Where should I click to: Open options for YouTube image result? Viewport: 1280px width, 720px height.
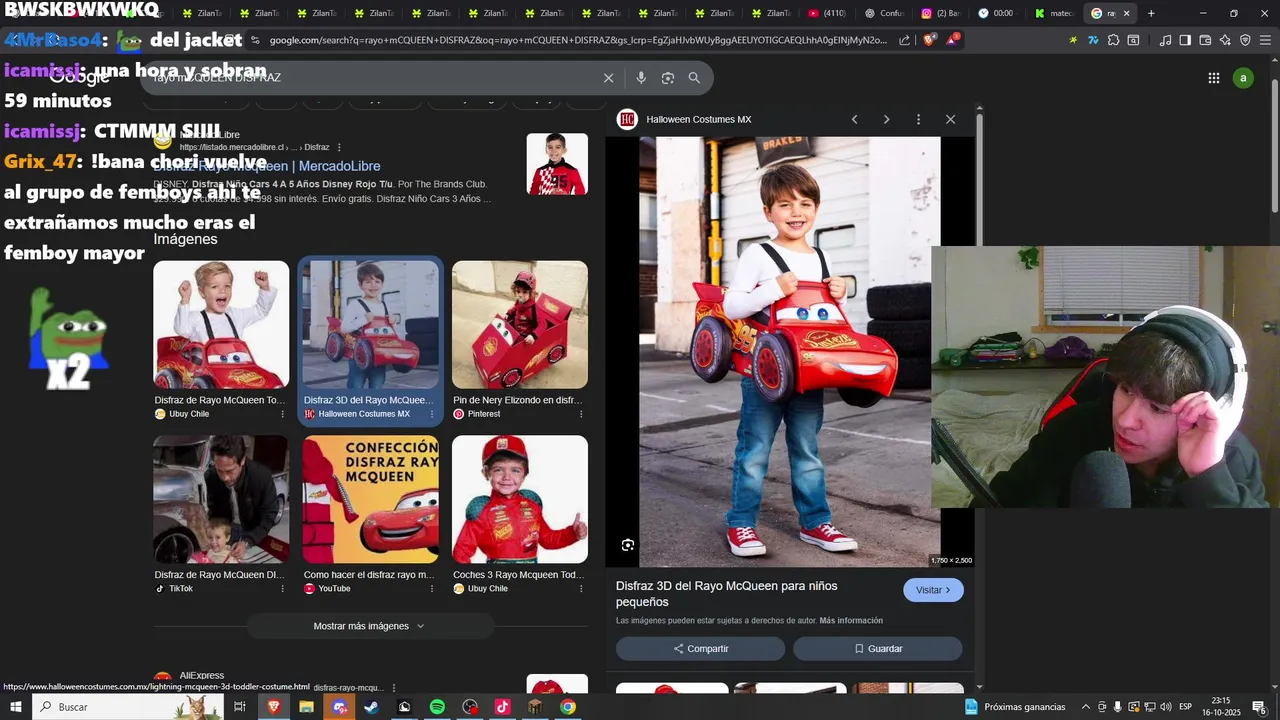click(432, 589)
